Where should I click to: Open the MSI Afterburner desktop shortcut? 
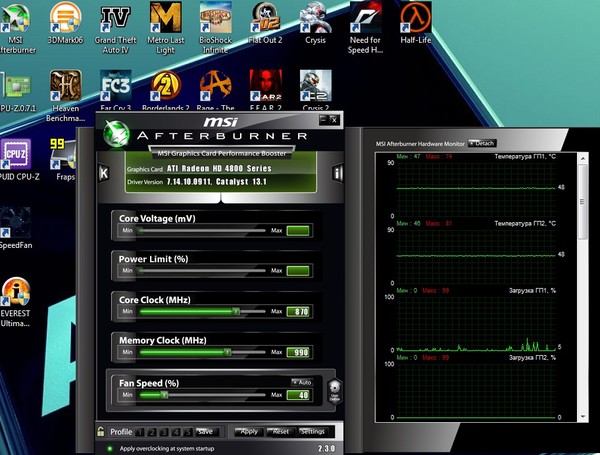[15, 28]
